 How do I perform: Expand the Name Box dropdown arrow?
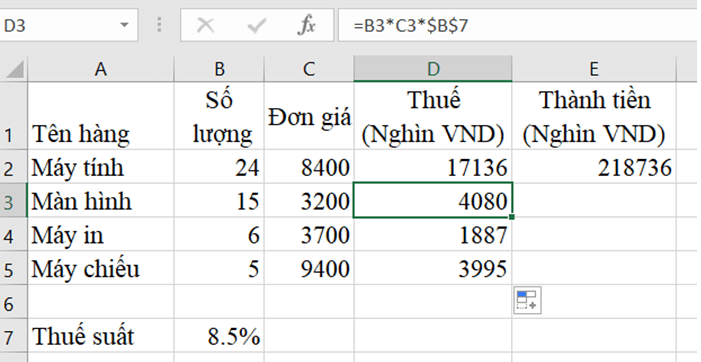[x=124, y=25]
